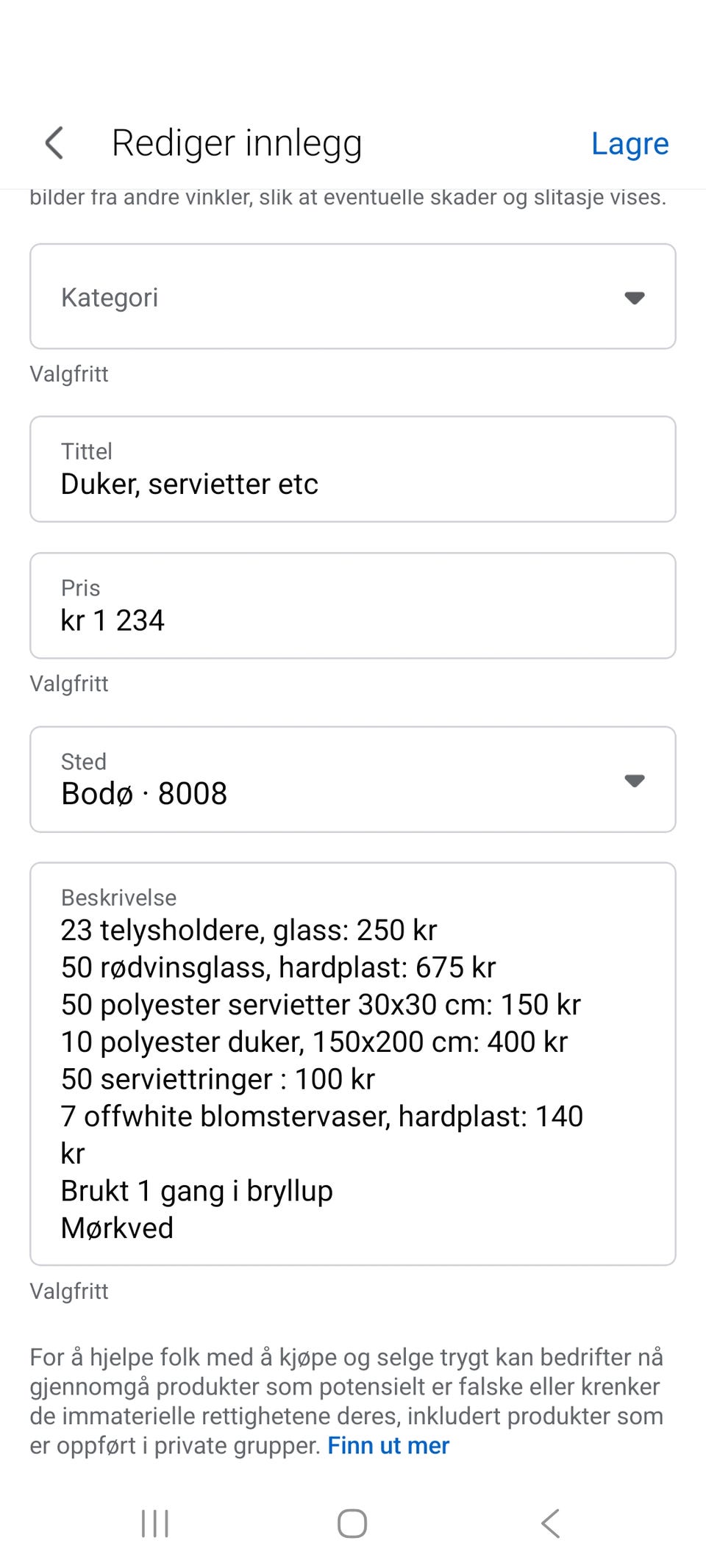Viewport: 706px width, 1568px height.
Task: Tap Lagre to save the post
Action: pos(630,143)
